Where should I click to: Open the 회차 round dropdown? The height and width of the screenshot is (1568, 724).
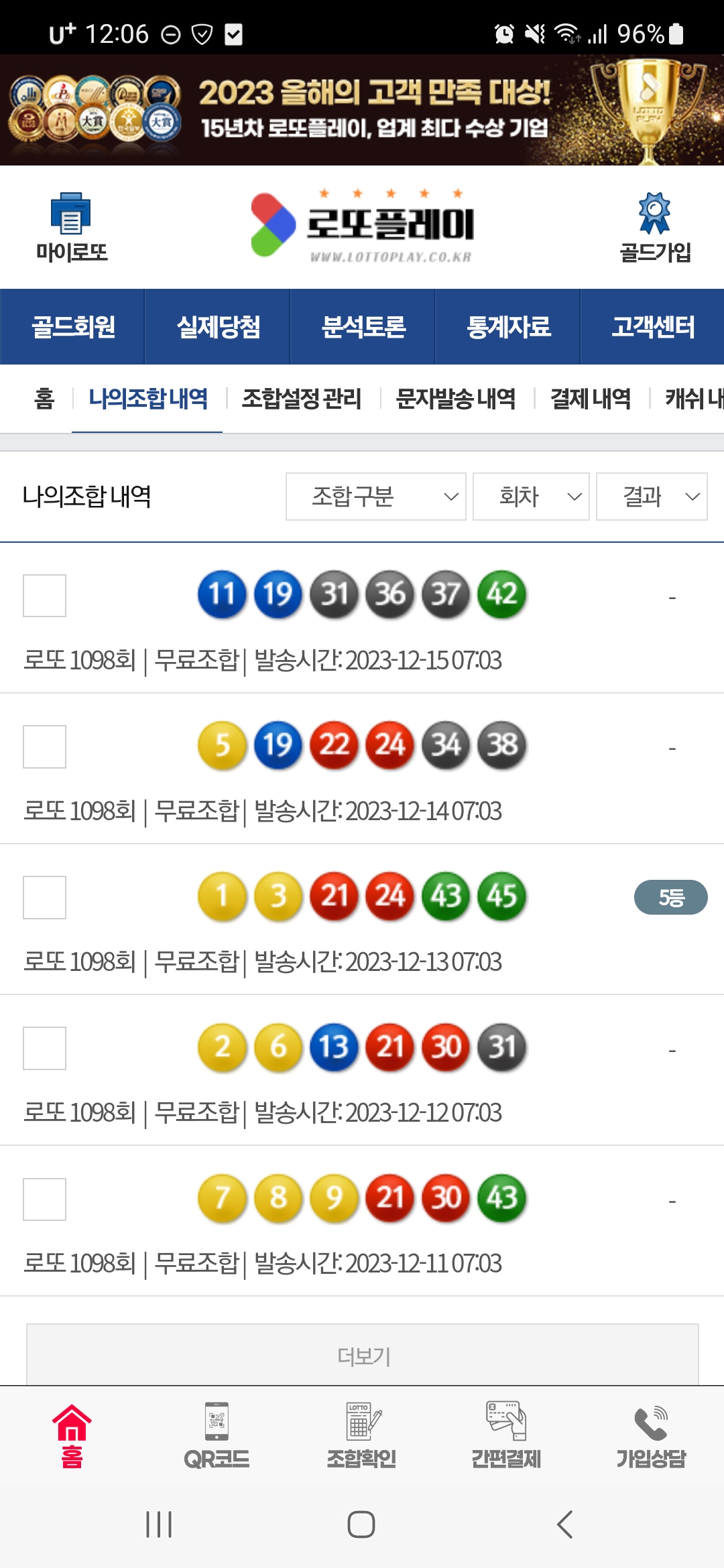[531, 497]
